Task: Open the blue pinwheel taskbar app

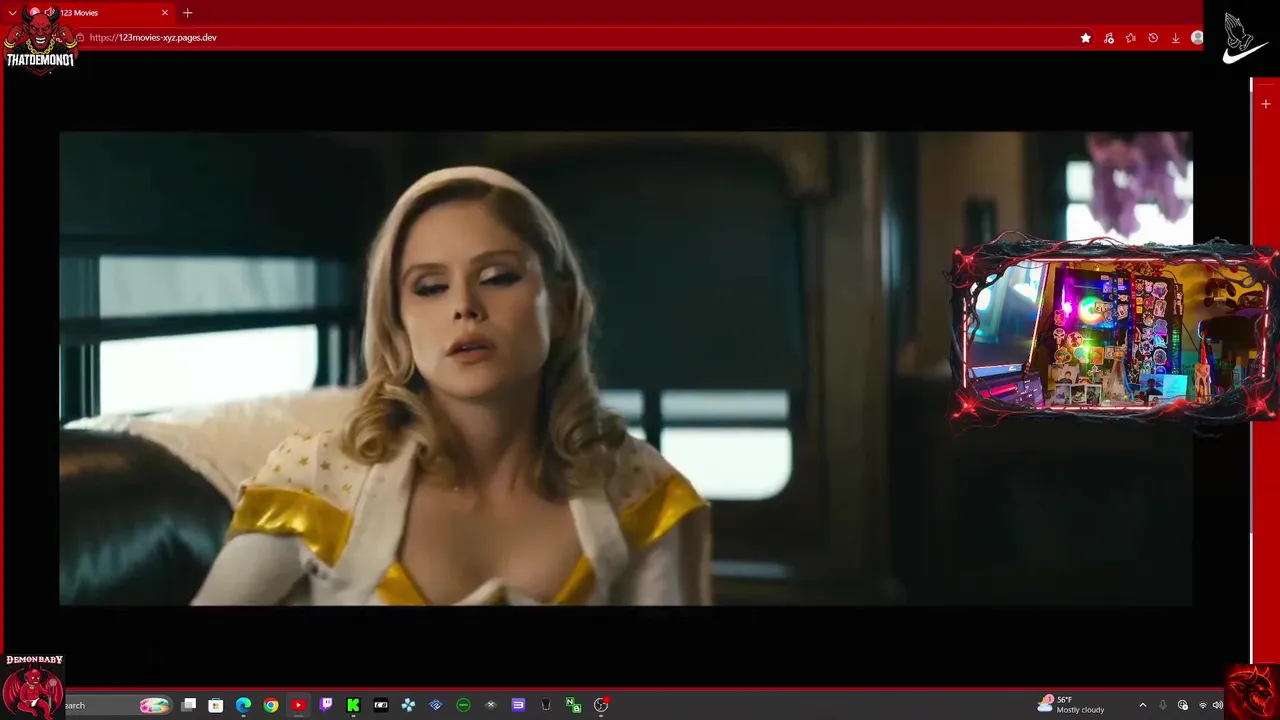Action: [x=408, y=705]
